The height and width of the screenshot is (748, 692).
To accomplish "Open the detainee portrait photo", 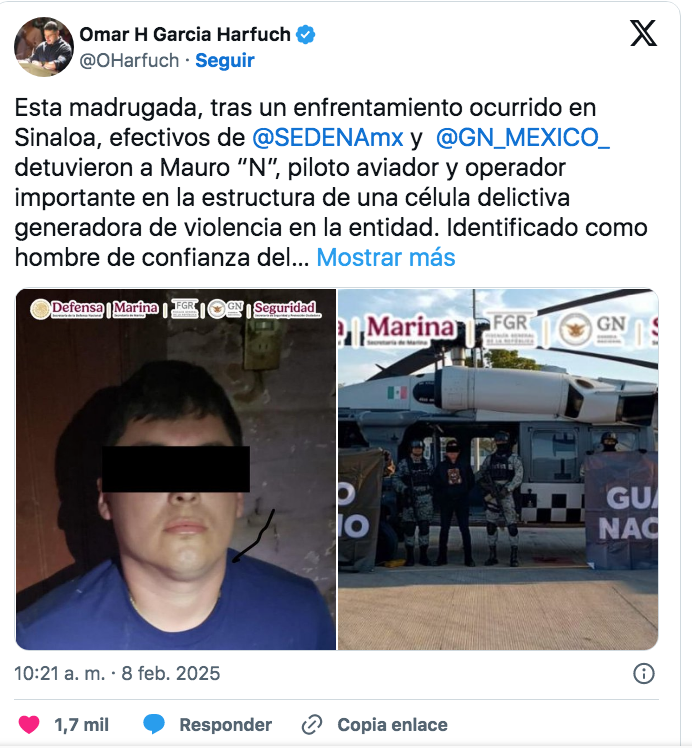I will point(176,469).
